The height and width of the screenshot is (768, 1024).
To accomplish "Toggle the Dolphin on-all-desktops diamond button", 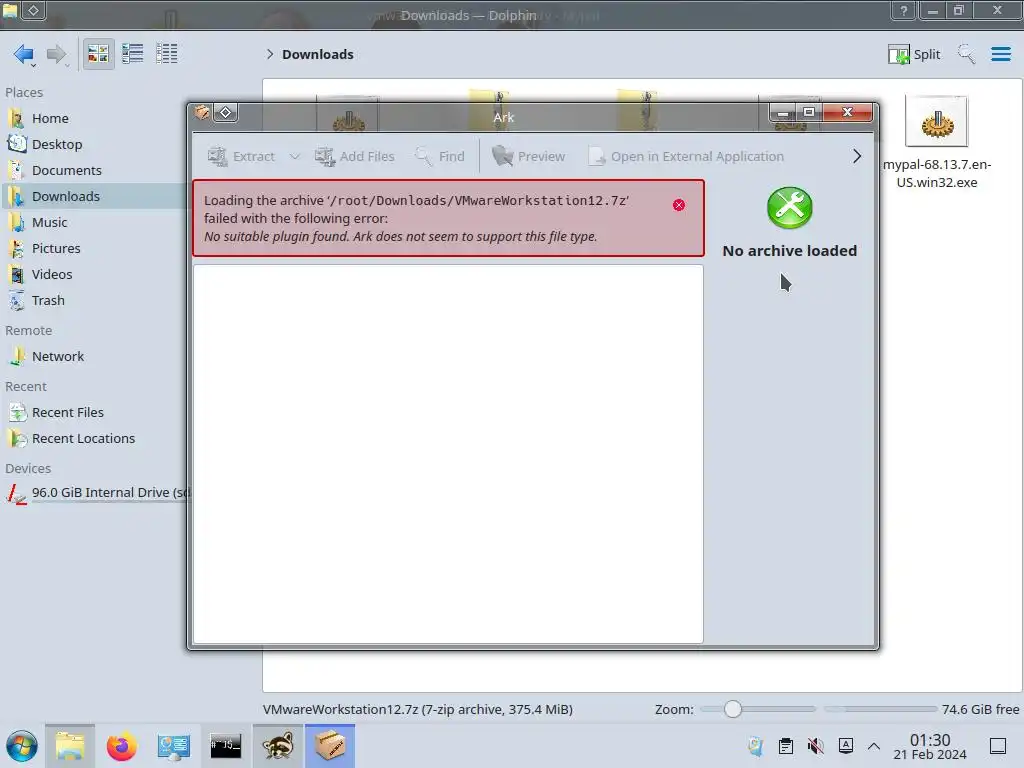I will pyautogui.click(x=33, y=10).
